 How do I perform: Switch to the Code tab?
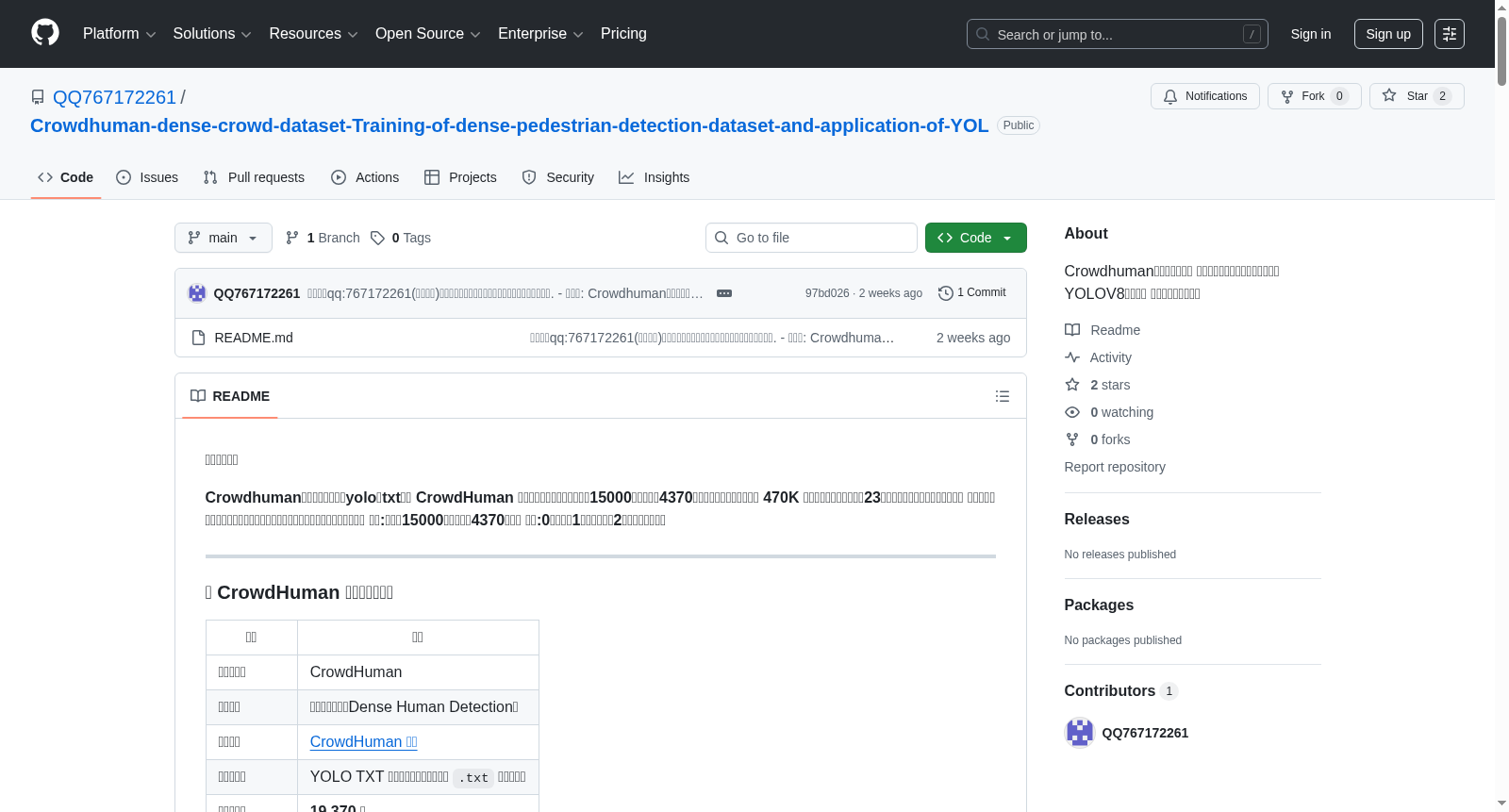[66, 177]
